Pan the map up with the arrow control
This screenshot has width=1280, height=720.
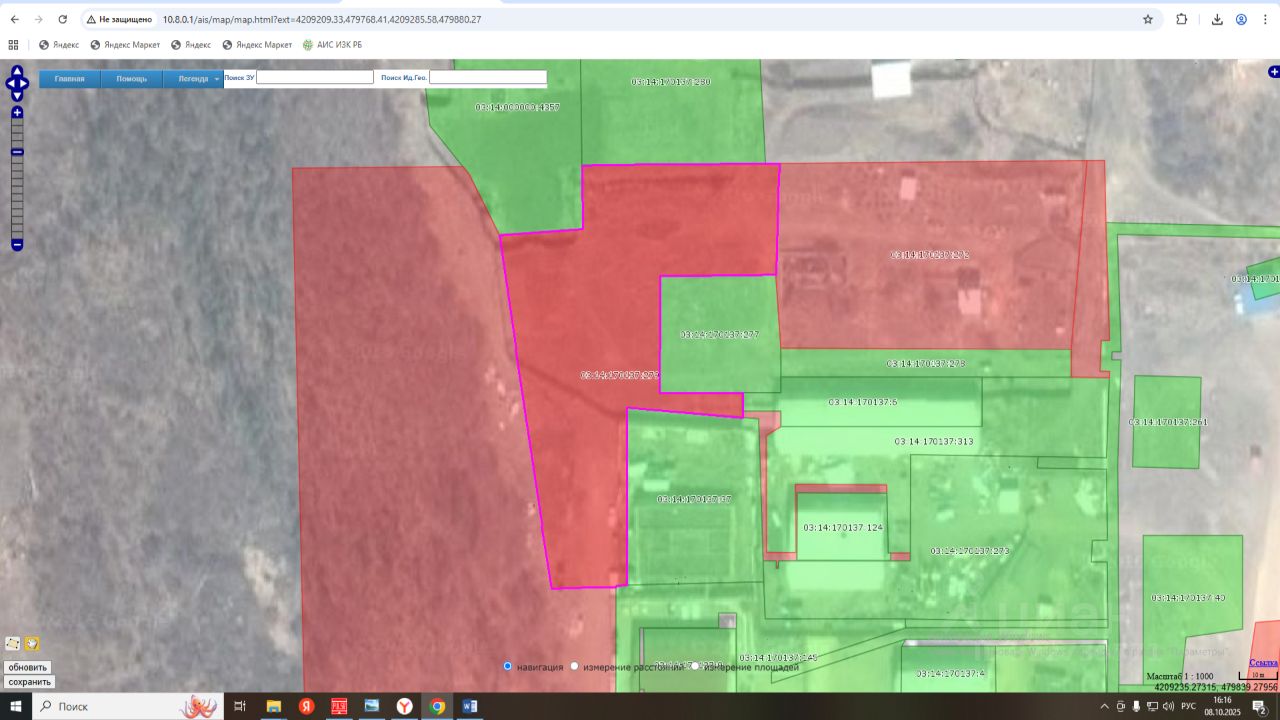point(17,71)
